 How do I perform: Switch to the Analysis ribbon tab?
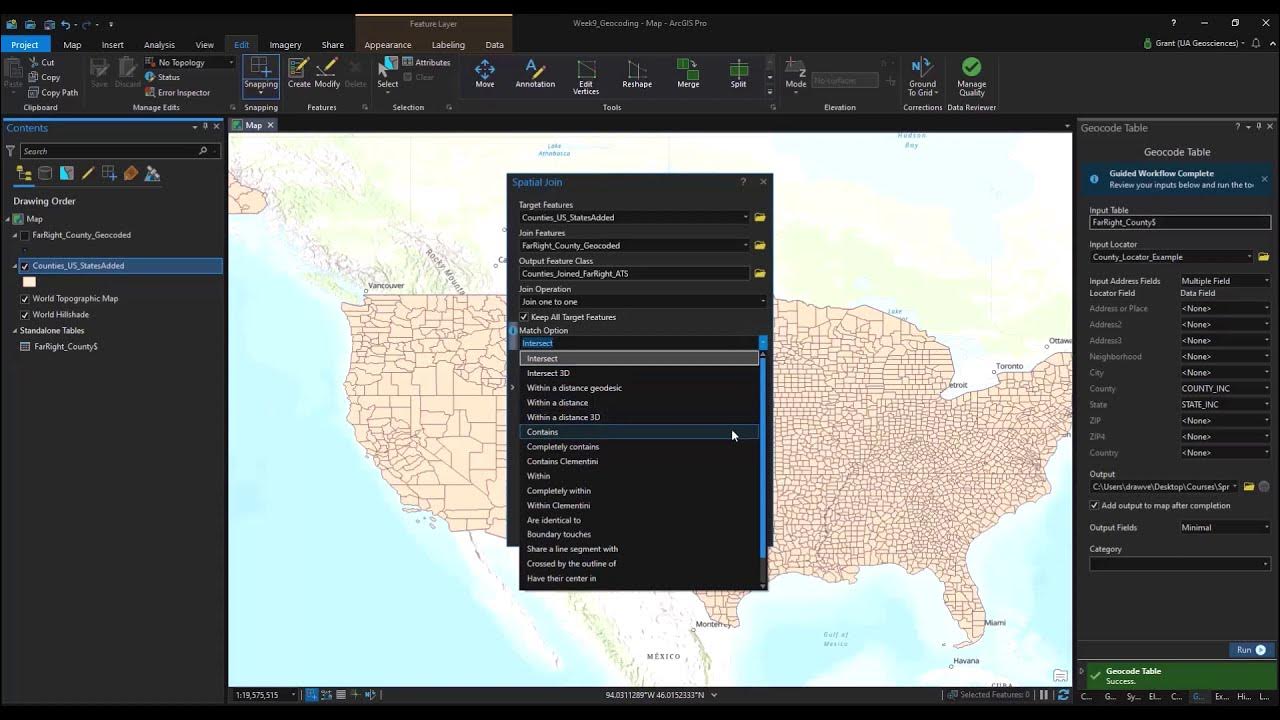pos(159,44)
